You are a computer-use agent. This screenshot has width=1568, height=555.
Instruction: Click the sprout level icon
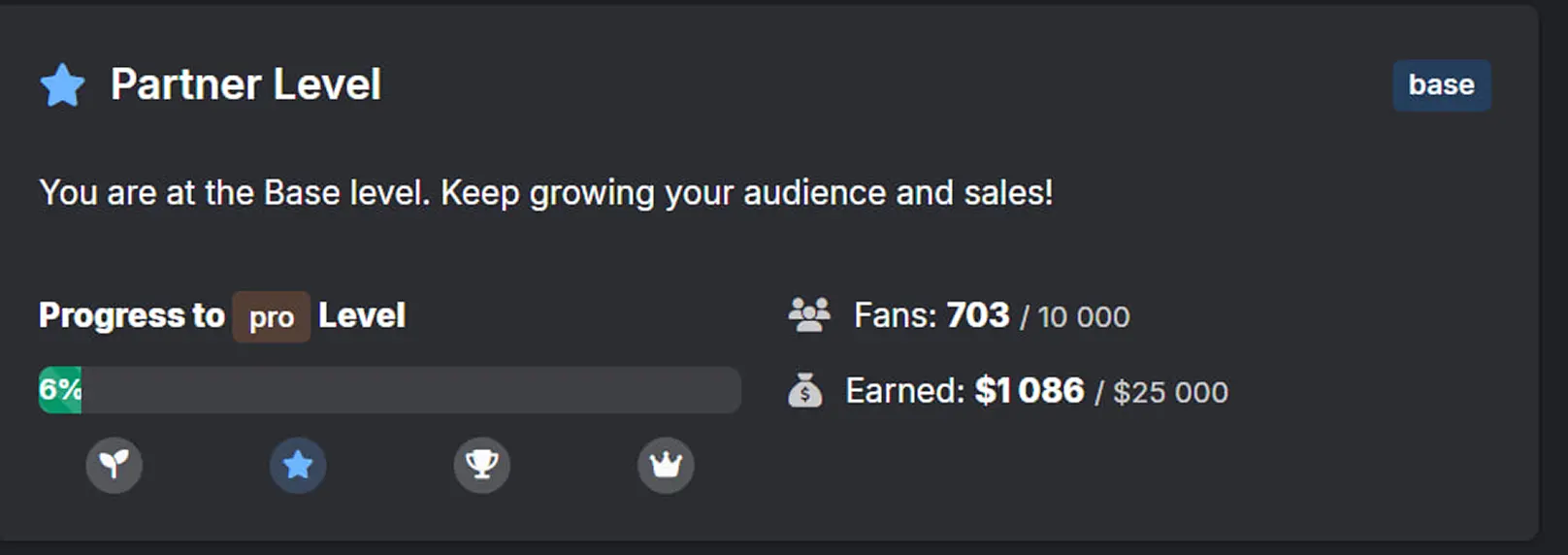(114, 466)
